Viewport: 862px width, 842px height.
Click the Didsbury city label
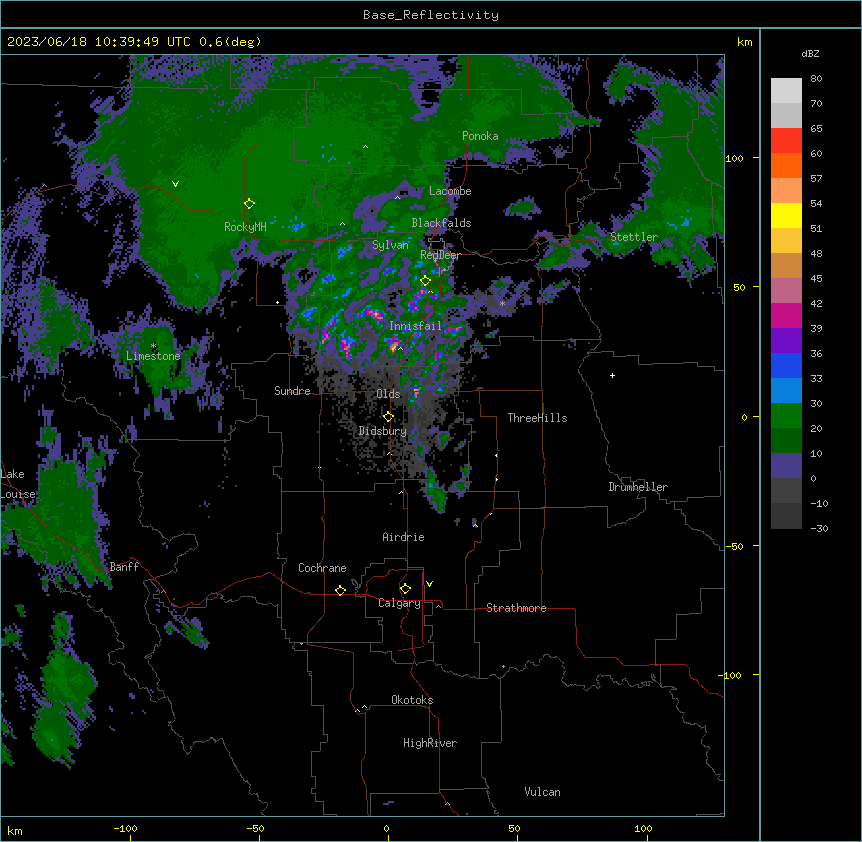pos(383,431)
